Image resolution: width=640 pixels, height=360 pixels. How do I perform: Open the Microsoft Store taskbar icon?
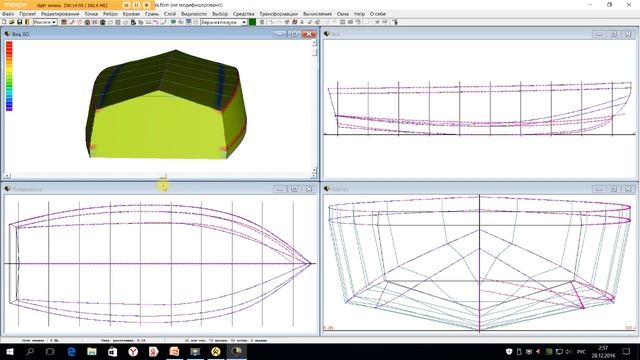[x=112, y=351]
